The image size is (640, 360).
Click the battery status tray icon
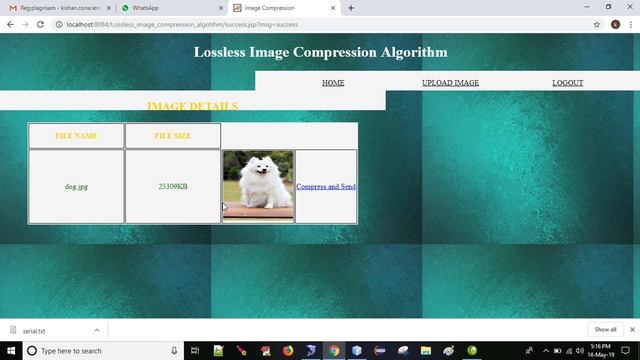[557, 351]
